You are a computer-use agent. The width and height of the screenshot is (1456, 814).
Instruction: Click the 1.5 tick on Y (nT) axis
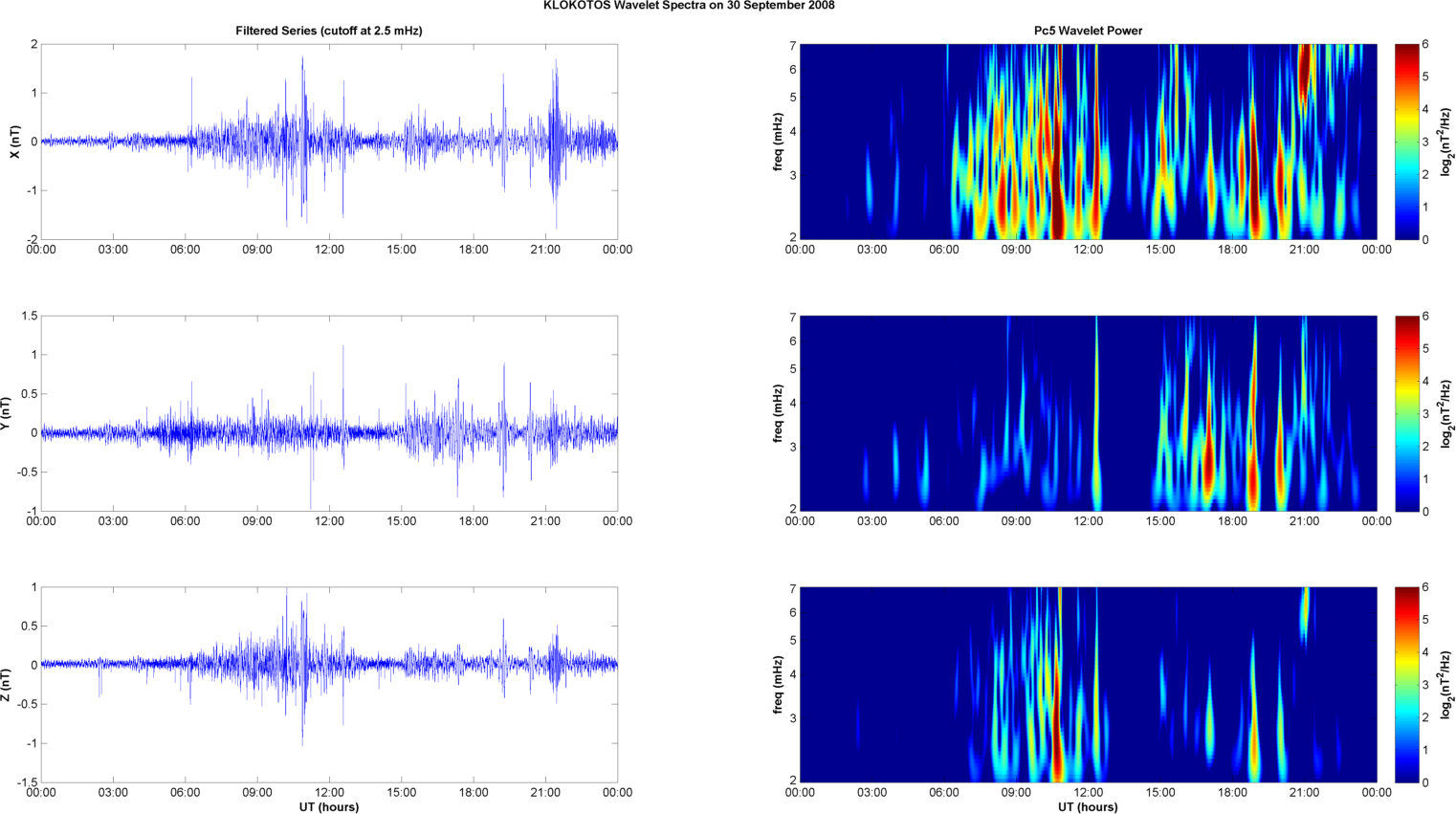pos(29,316)
